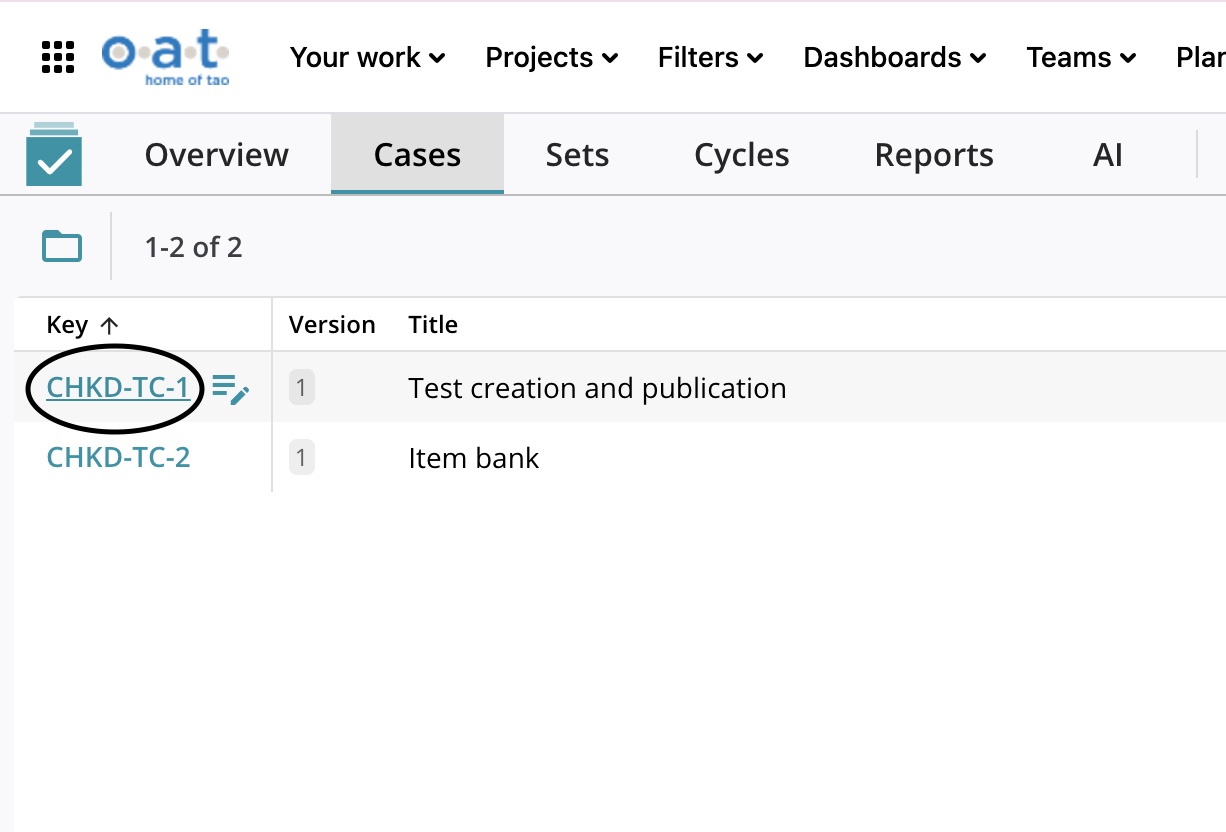
Task: Select the AI tab
Action: (1107, 155)
